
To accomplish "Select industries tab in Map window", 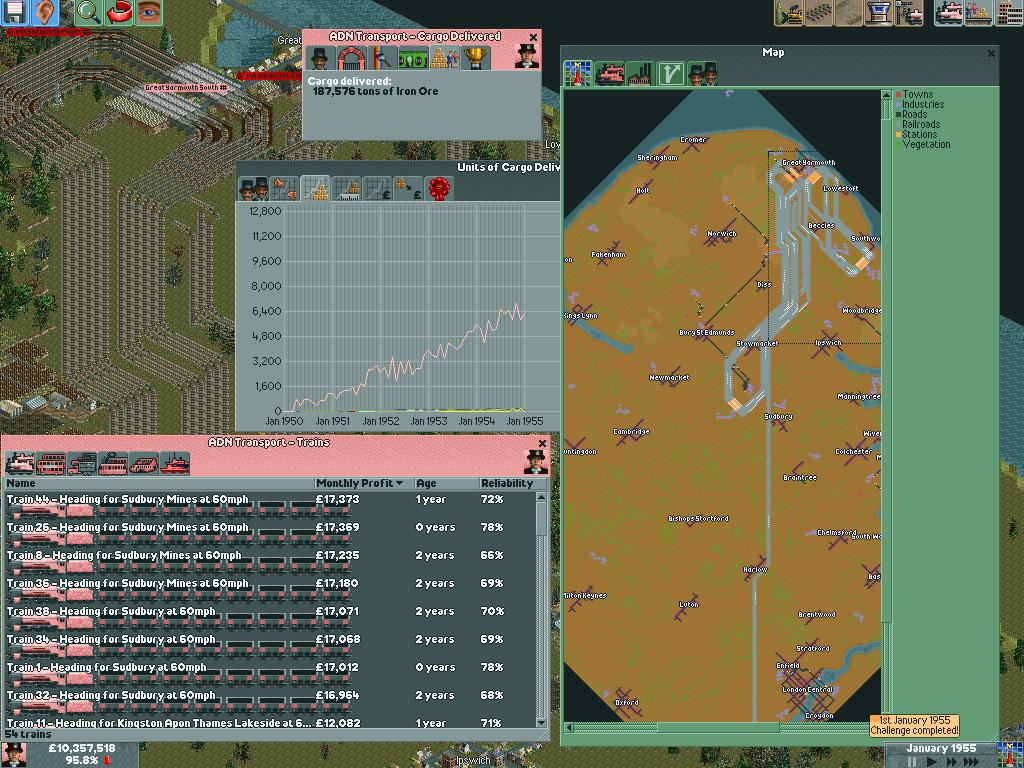I will tap(640, 73).
